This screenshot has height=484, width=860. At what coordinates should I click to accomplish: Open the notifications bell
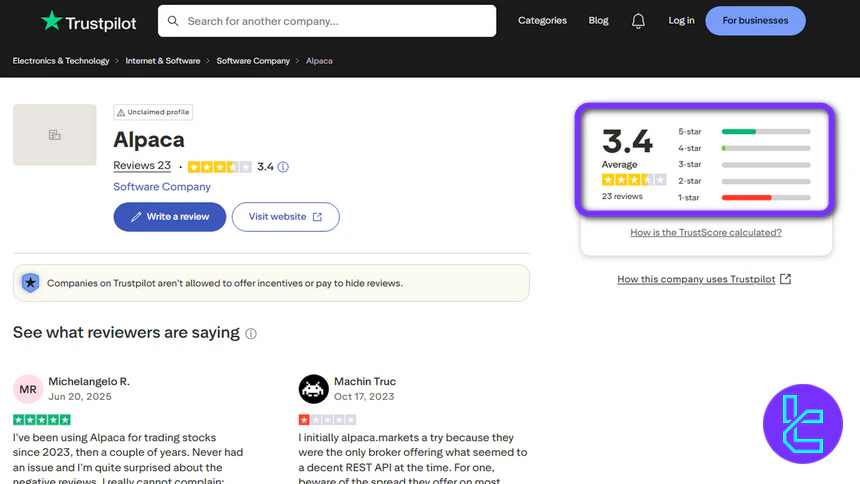[638, 21]
